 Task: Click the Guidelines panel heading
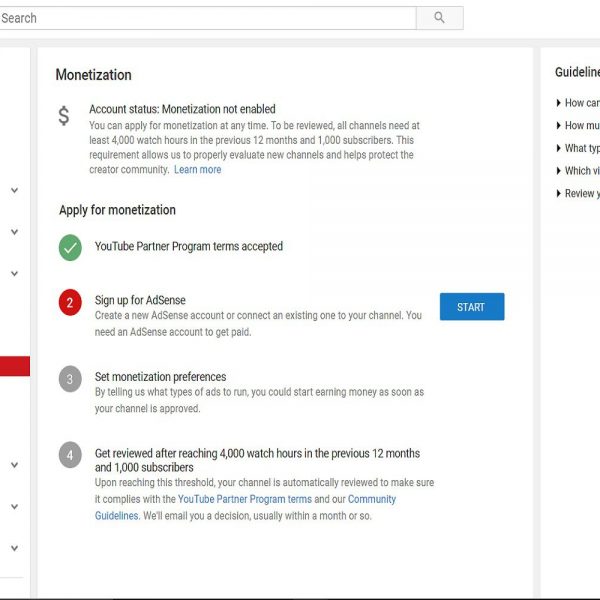click(x=577, y=72)
